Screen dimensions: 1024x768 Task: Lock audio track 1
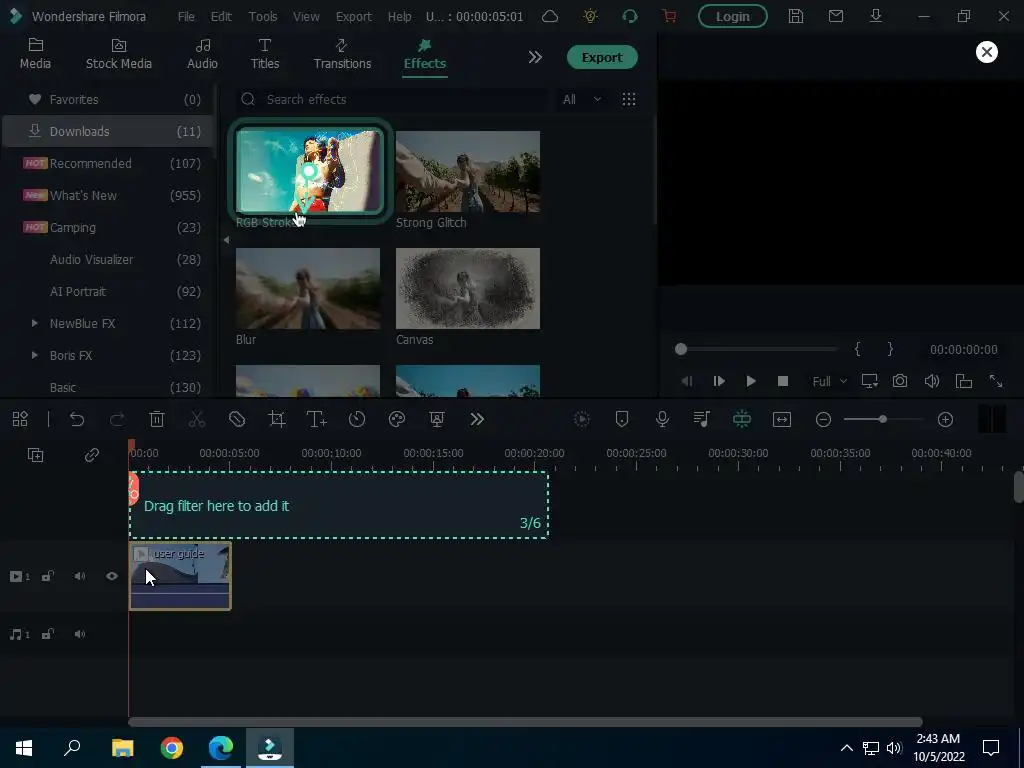pos(48,634)
